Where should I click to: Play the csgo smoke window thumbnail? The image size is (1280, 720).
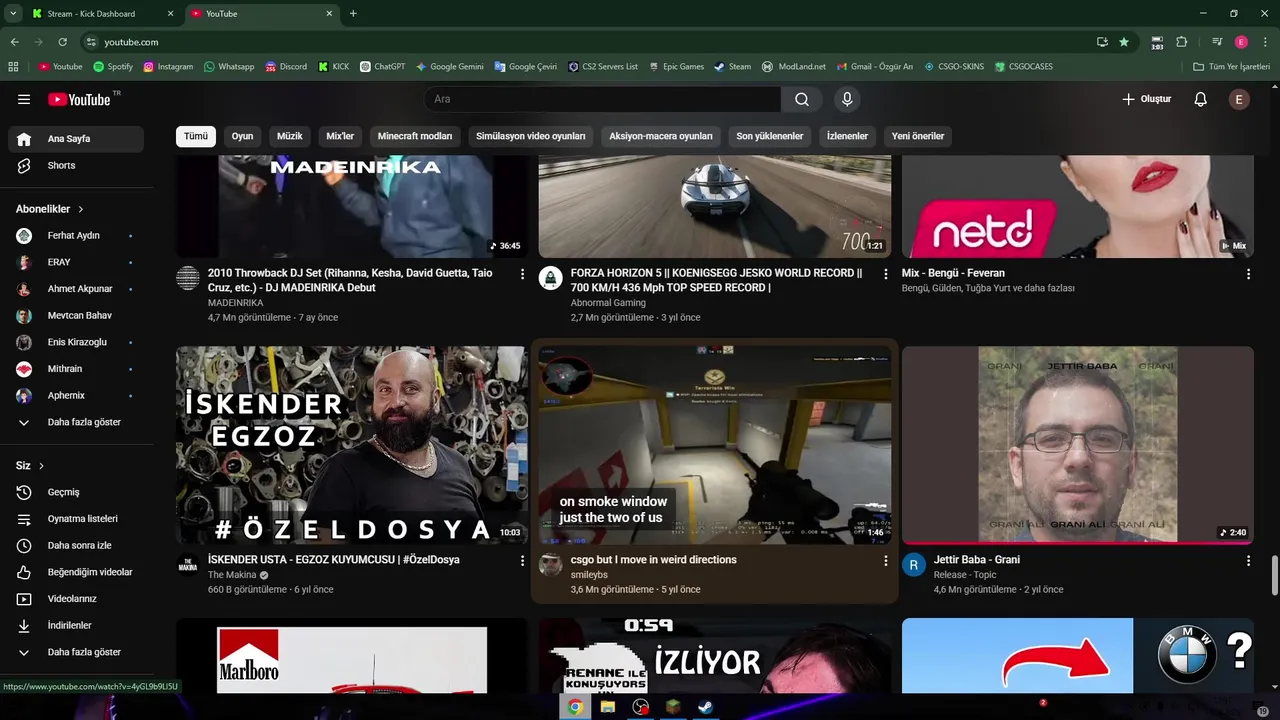click(x=715, y=445)
